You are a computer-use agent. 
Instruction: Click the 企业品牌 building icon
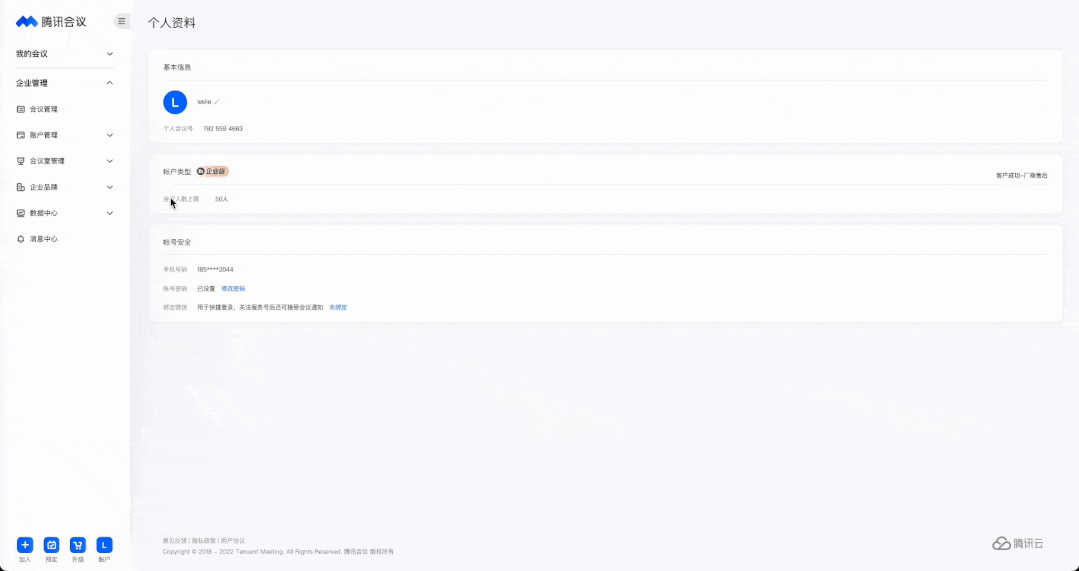[21, 187]
